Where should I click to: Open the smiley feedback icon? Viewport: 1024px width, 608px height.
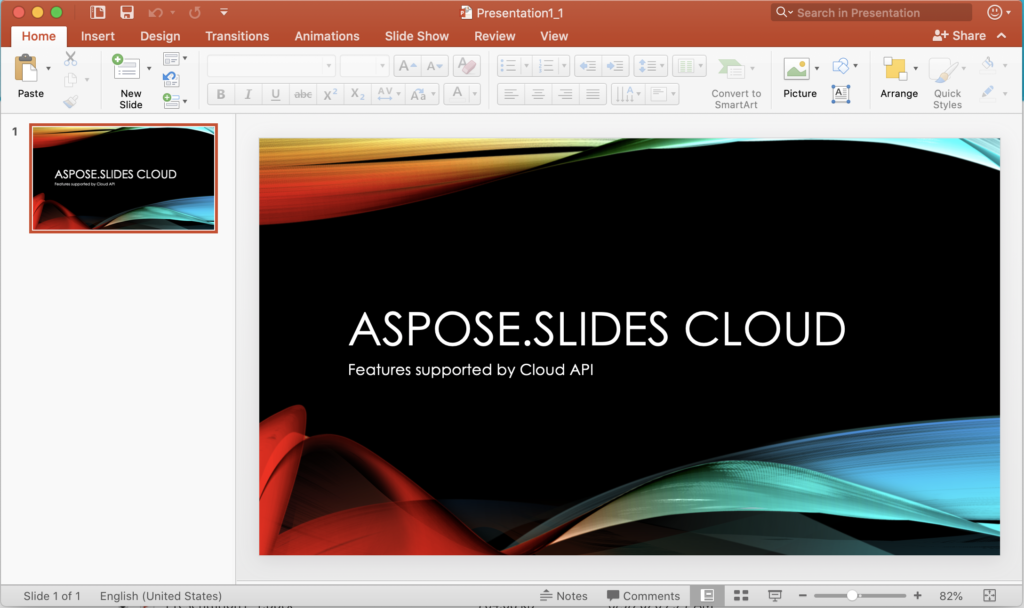click(x=994, y=12)
